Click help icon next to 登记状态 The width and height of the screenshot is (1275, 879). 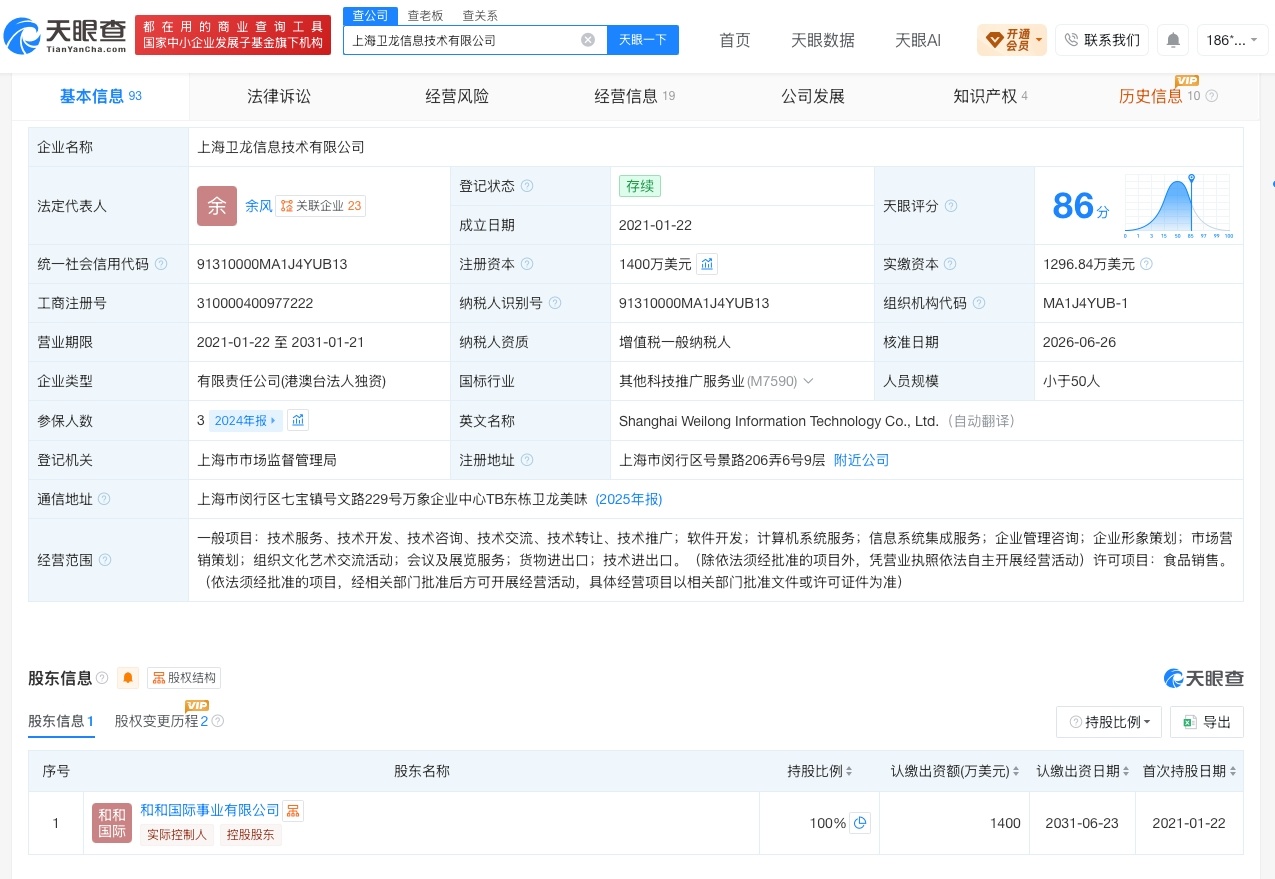click(527, 186)
